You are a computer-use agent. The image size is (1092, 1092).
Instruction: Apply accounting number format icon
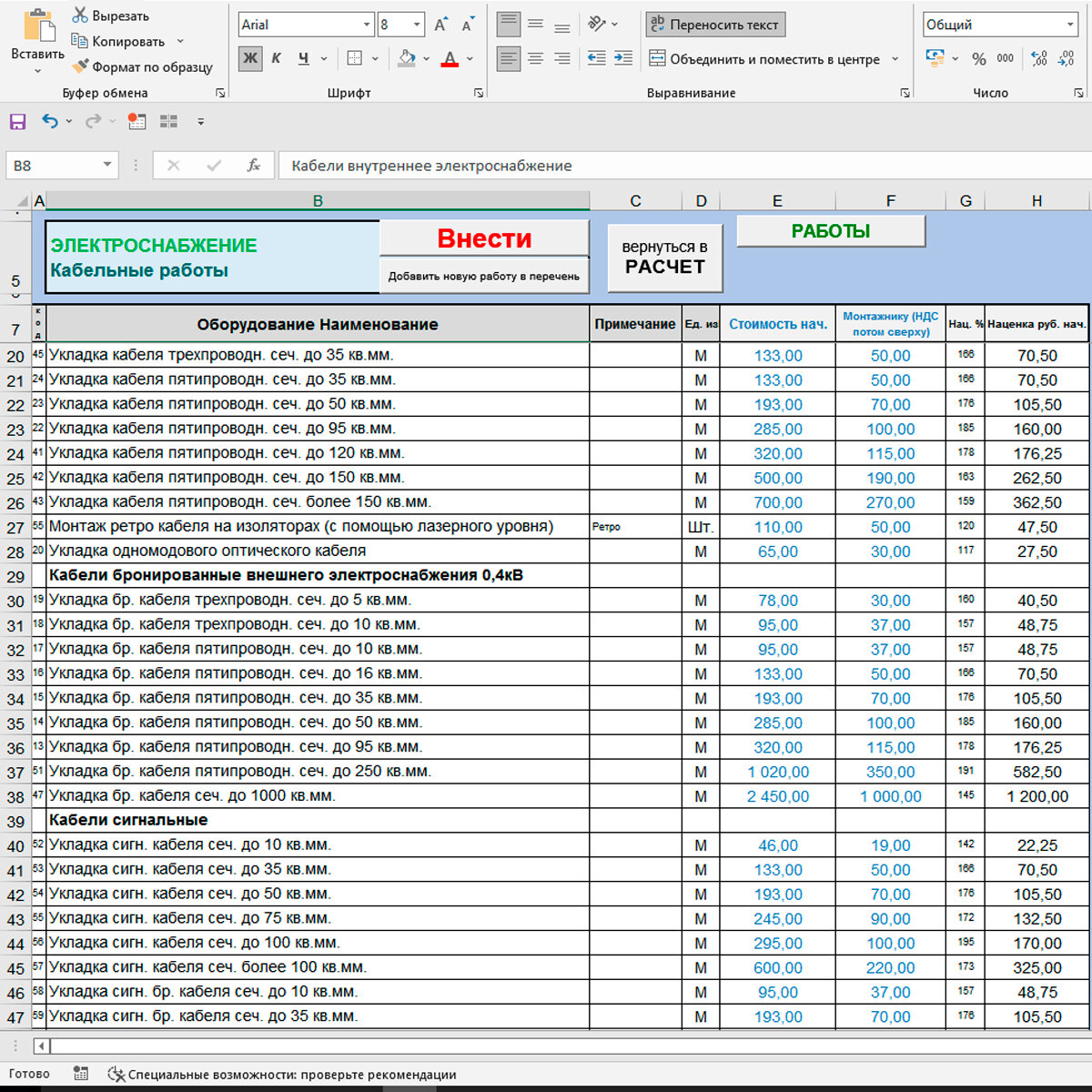pyautogui.click(x=935, y=58)
